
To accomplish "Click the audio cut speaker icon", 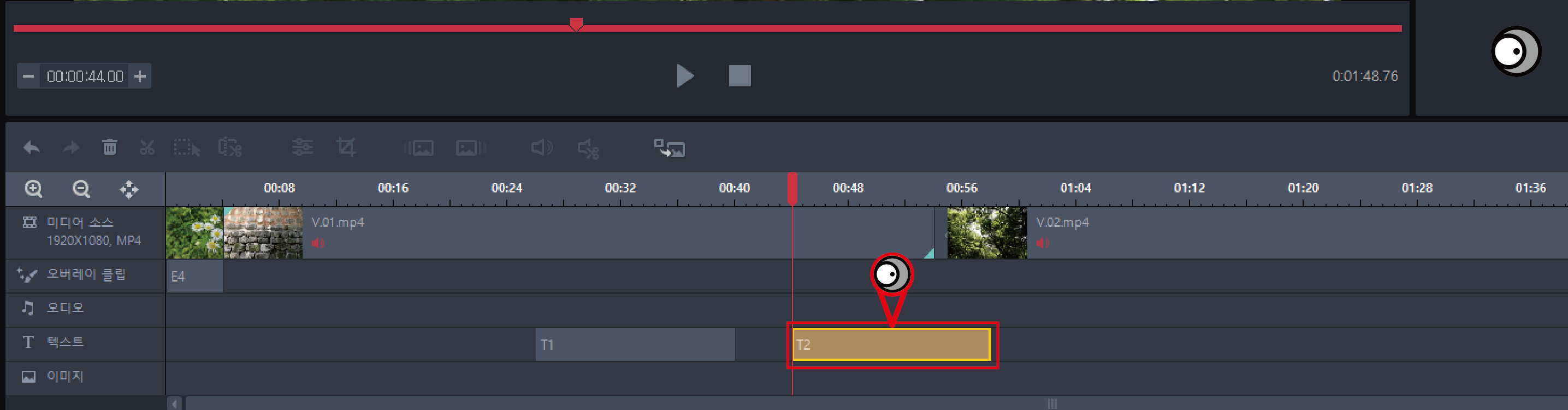I will 589,149.
